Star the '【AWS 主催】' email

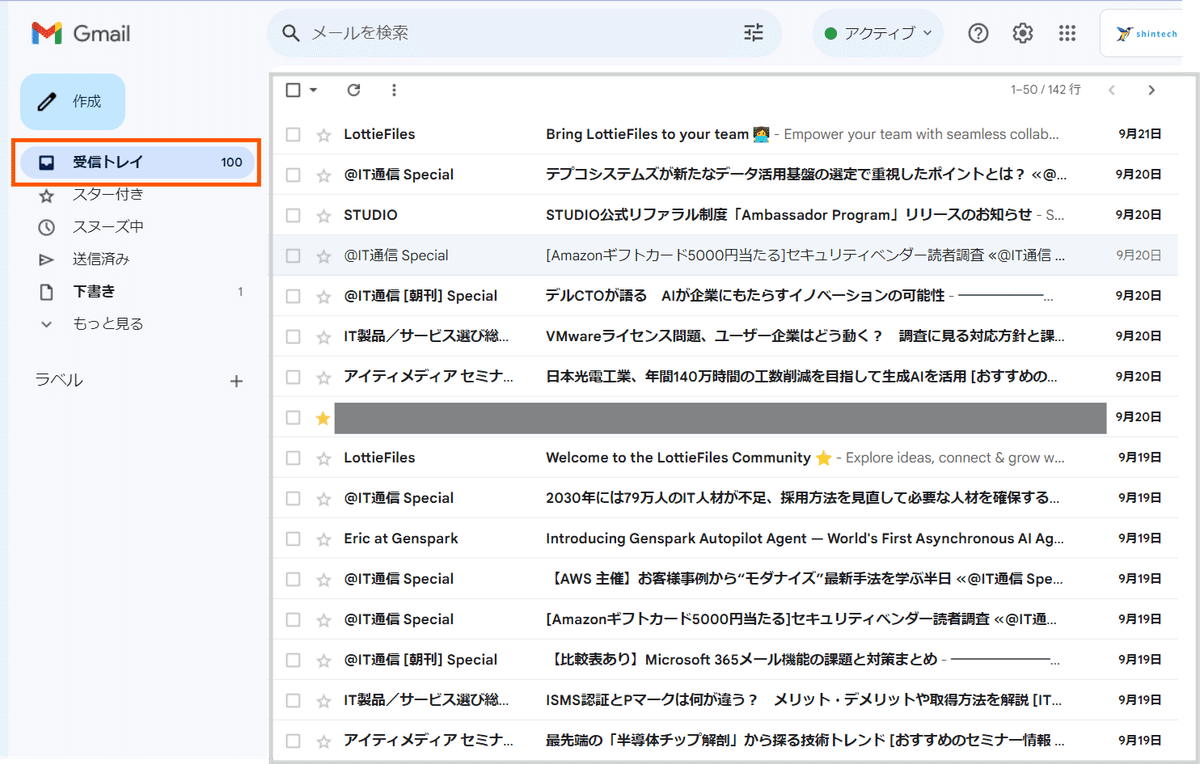pos(323,580)
